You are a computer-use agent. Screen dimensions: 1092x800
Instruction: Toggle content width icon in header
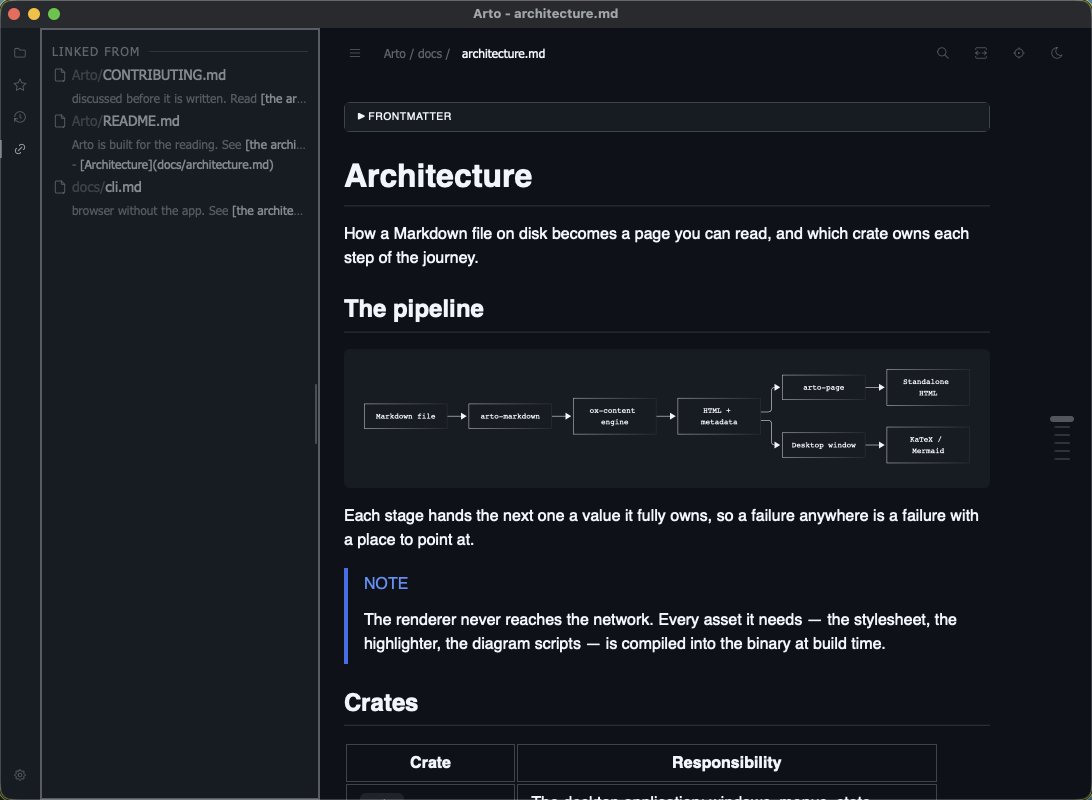(x=981, y=53)
